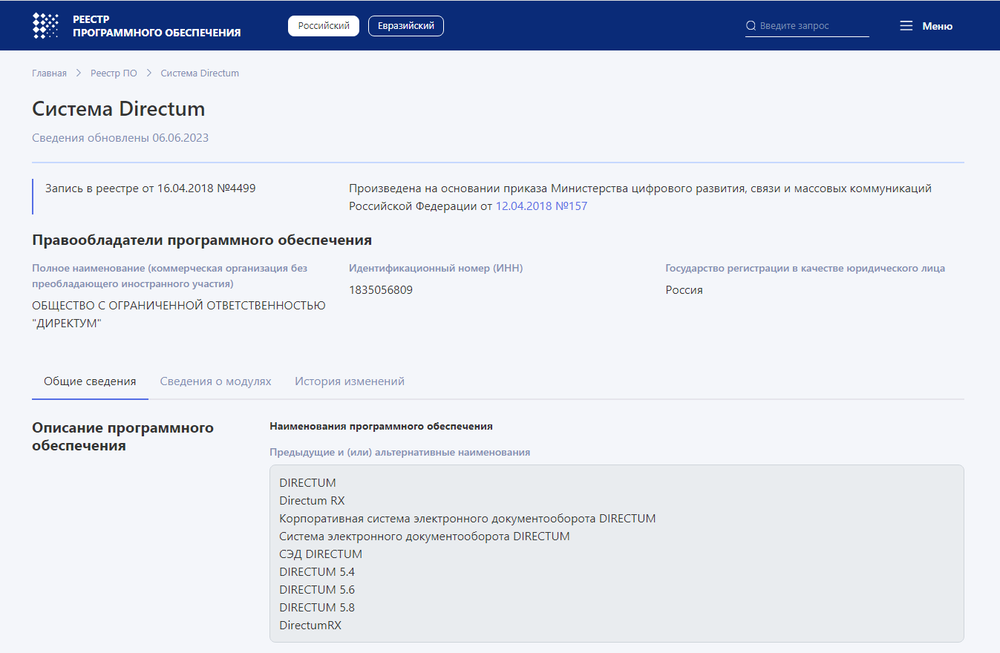Screen dimensions: 1000x653
Task: Click the "Идентификационный номер (ИНН)" label
Action: 436,268
